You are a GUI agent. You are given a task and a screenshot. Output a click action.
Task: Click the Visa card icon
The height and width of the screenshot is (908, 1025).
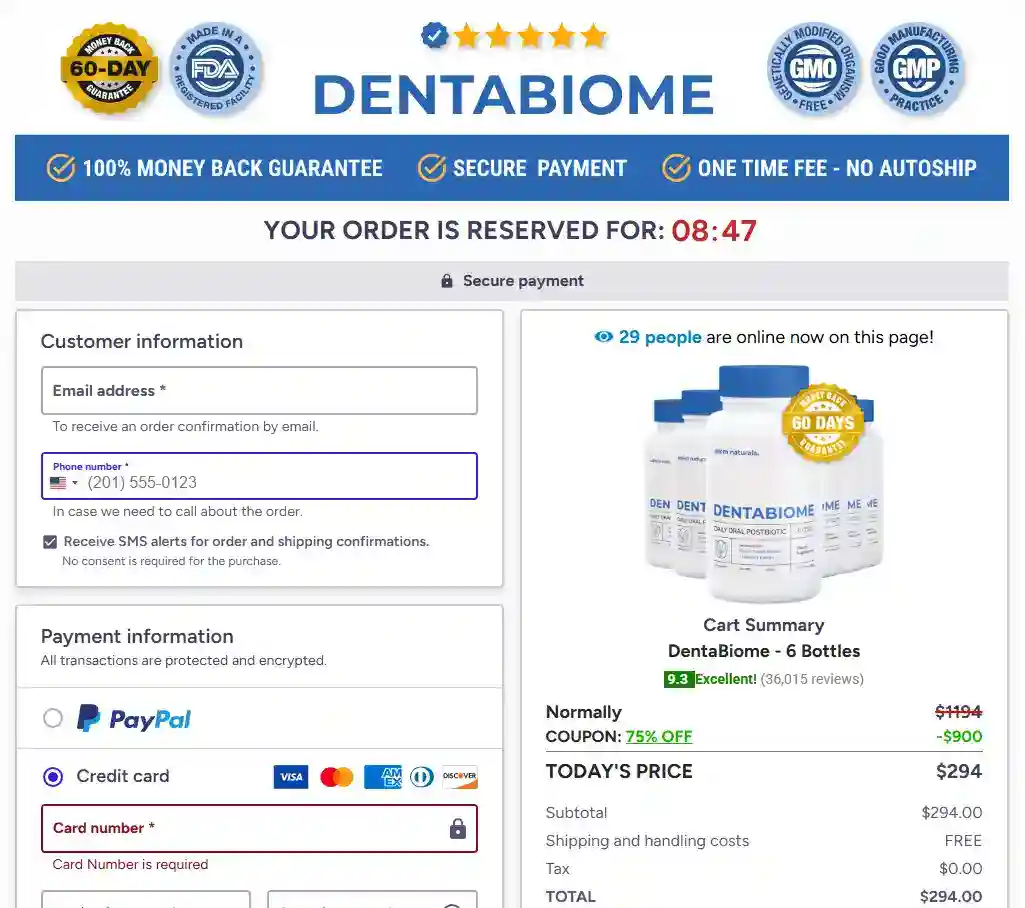[x=291, y=777]
